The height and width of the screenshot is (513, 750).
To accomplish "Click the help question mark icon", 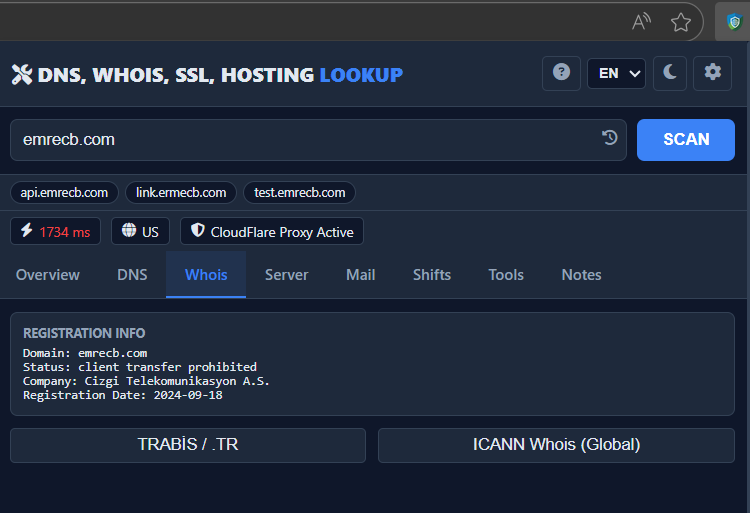I will tap(561, 73).
